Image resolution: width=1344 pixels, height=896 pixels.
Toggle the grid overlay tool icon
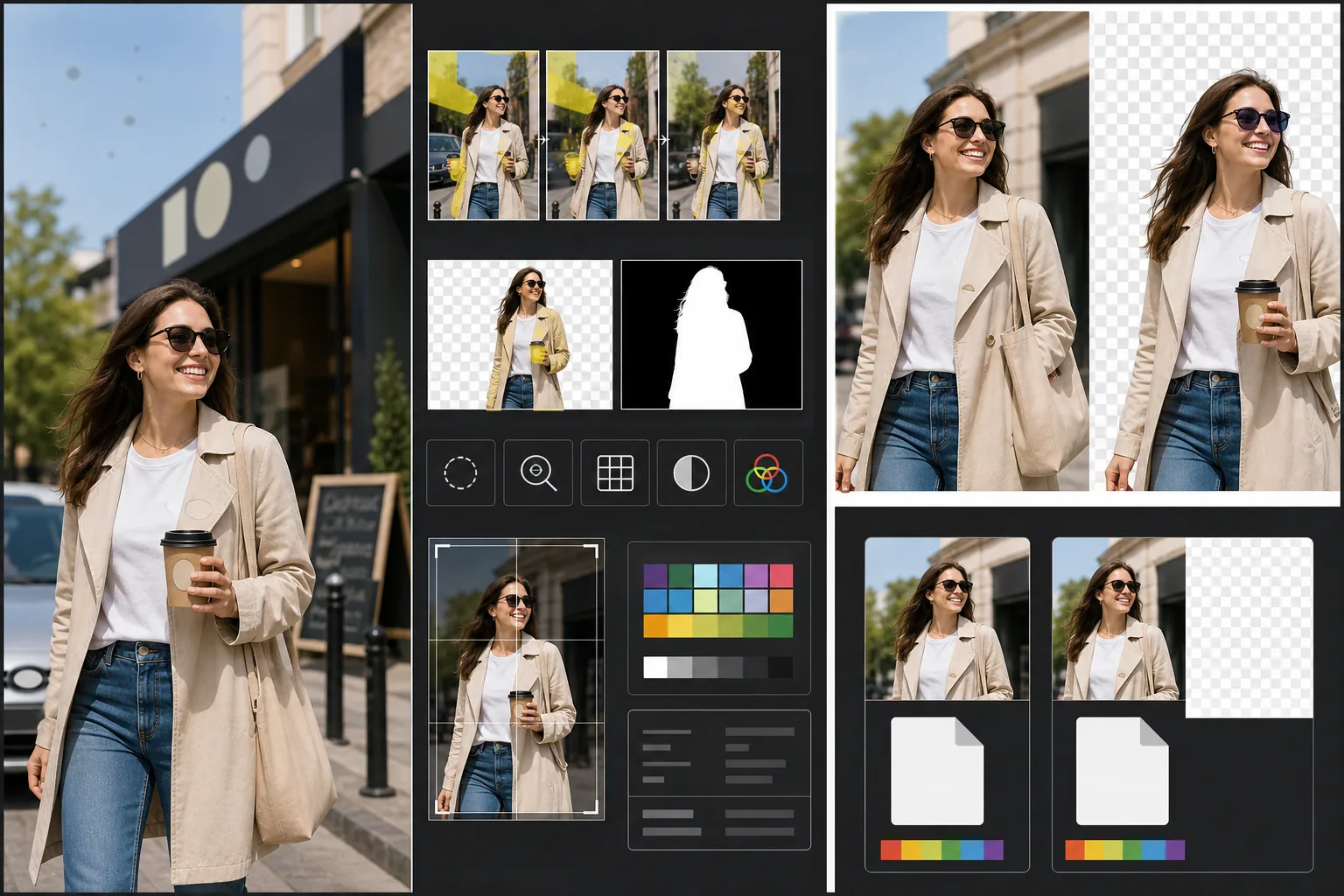click(615, 472)
